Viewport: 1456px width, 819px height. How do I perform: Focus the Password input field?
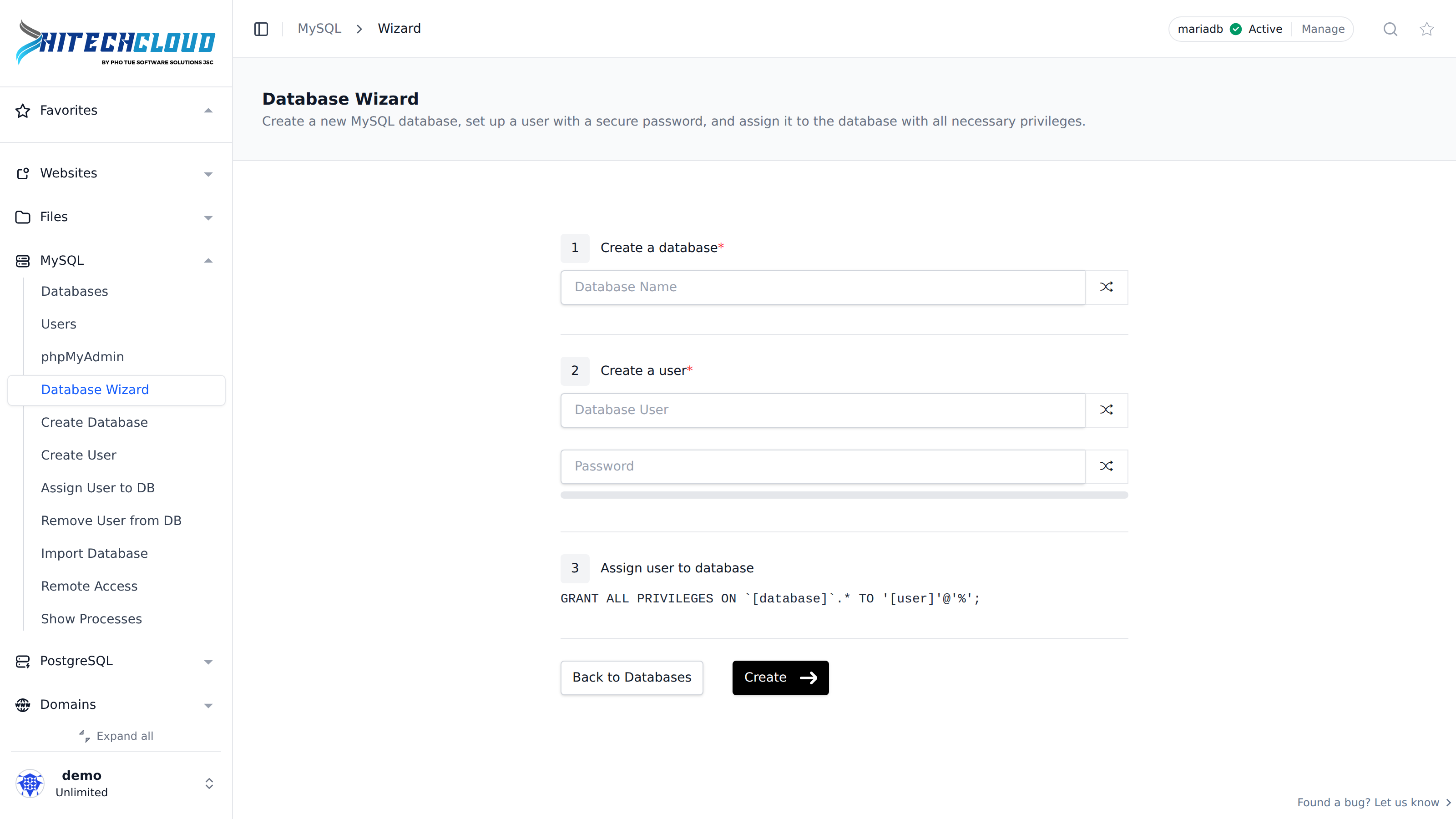tap(822, 466)
